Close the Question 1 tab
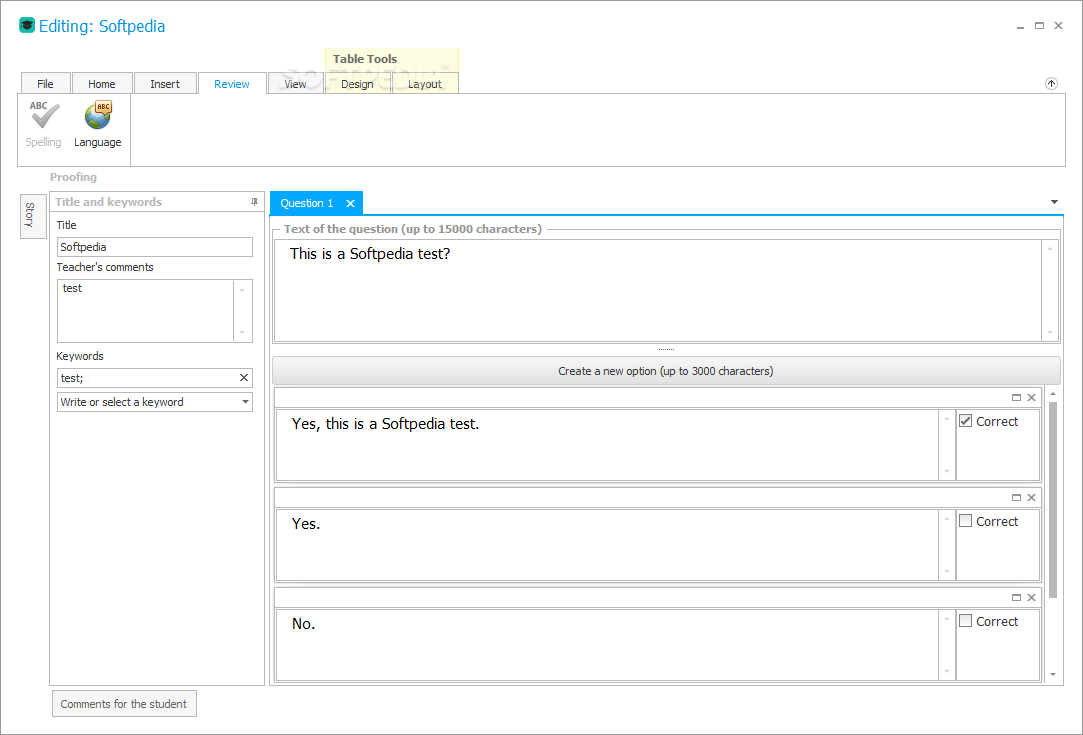 350,203
